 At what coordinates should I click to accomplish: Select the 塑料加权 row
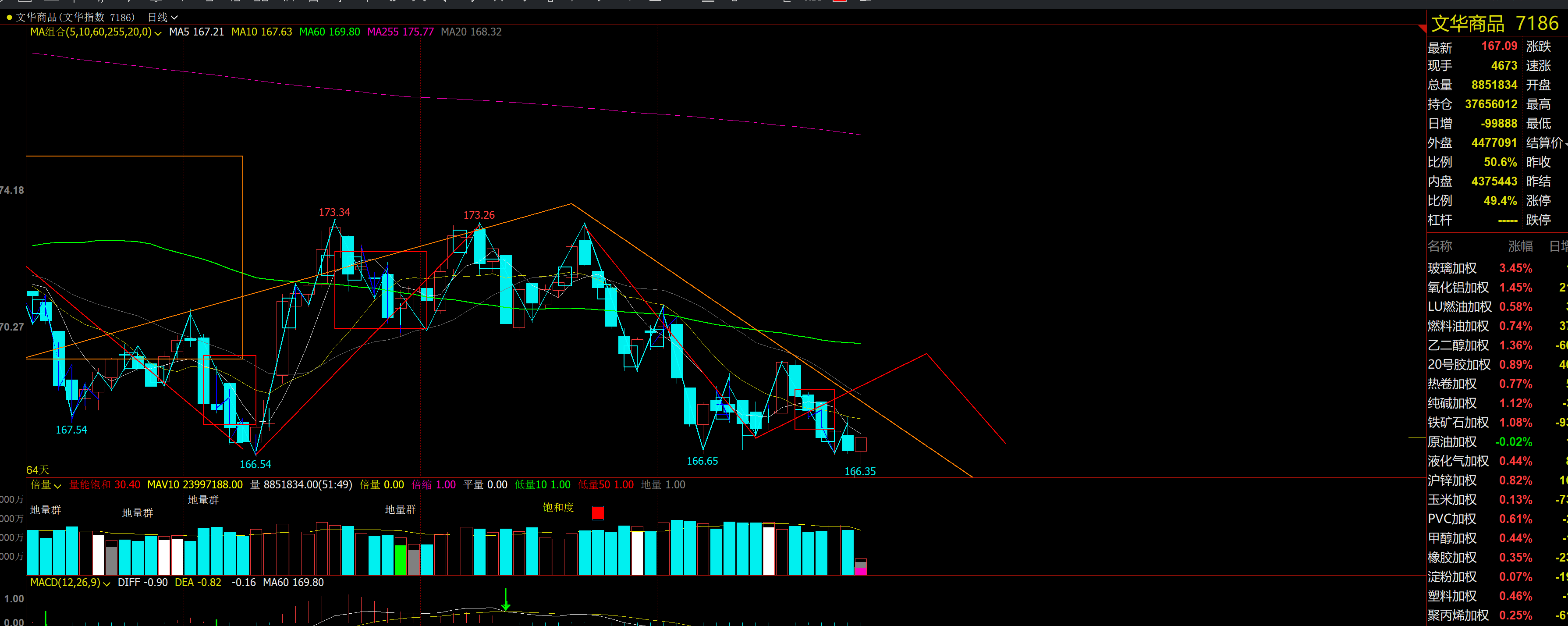click(x=1497, y=596)
